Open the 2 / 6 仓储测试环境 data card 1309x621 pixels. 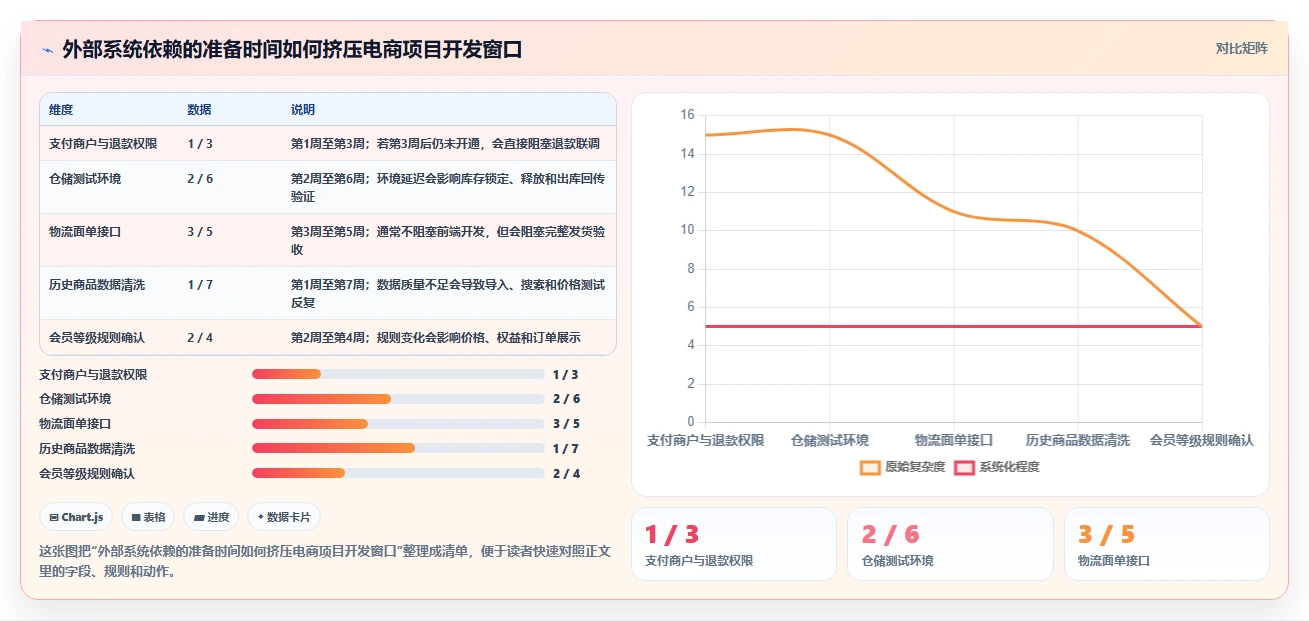[x=950, y=544]
